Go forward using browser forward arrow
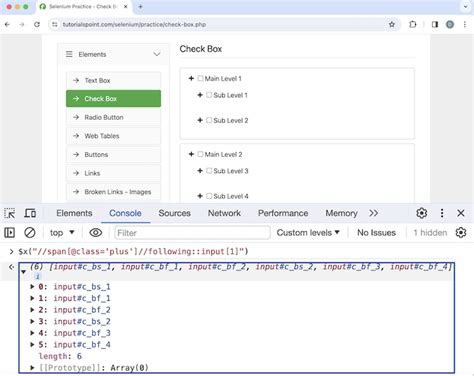This screenshot has height=376, width=474. click(22, 24)
